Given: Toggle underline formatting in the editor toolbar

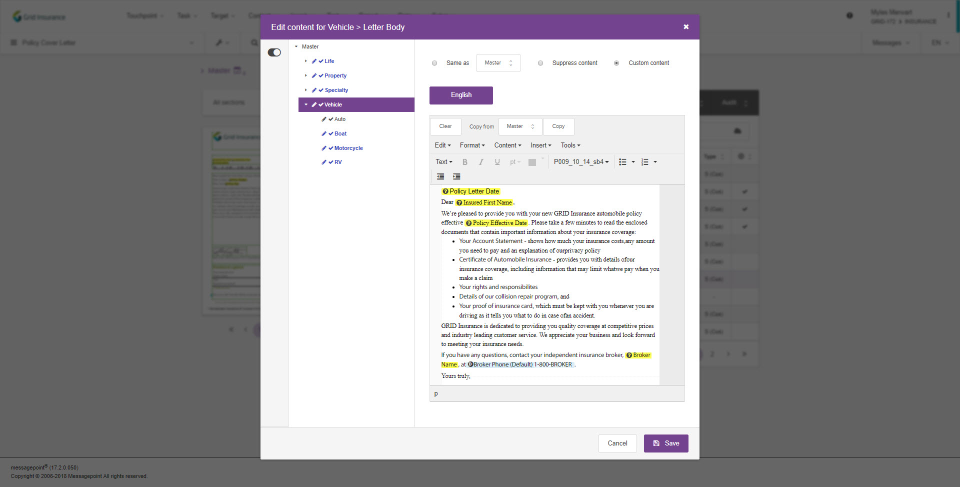Looking at the screenshot, I should tap(497, 162).
